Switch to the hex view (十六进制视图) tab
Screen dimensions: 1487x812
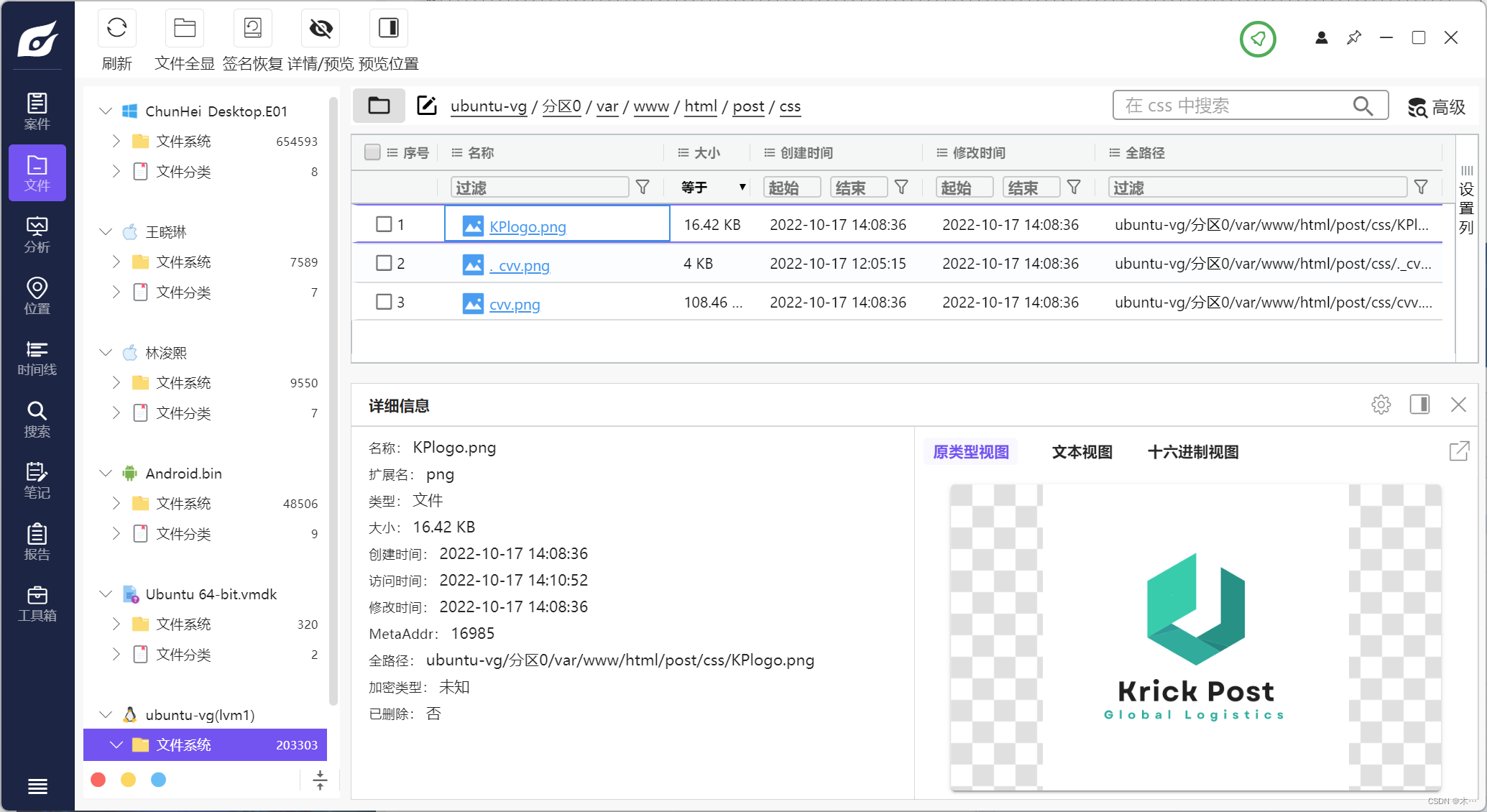tap(1192, 452)
